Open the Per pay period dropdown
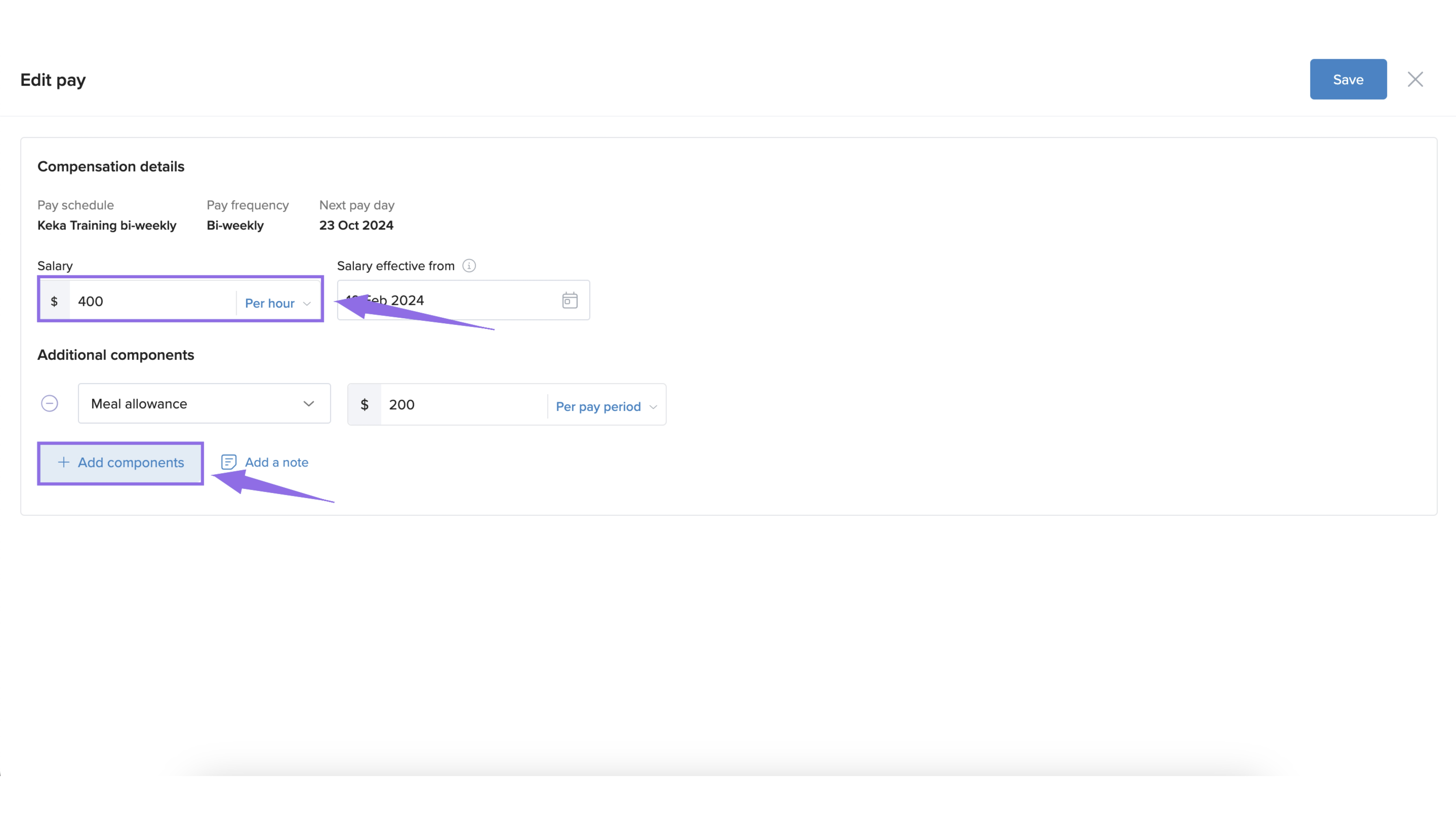Viewport: 1456px width, 819px height. click(598, 406)
